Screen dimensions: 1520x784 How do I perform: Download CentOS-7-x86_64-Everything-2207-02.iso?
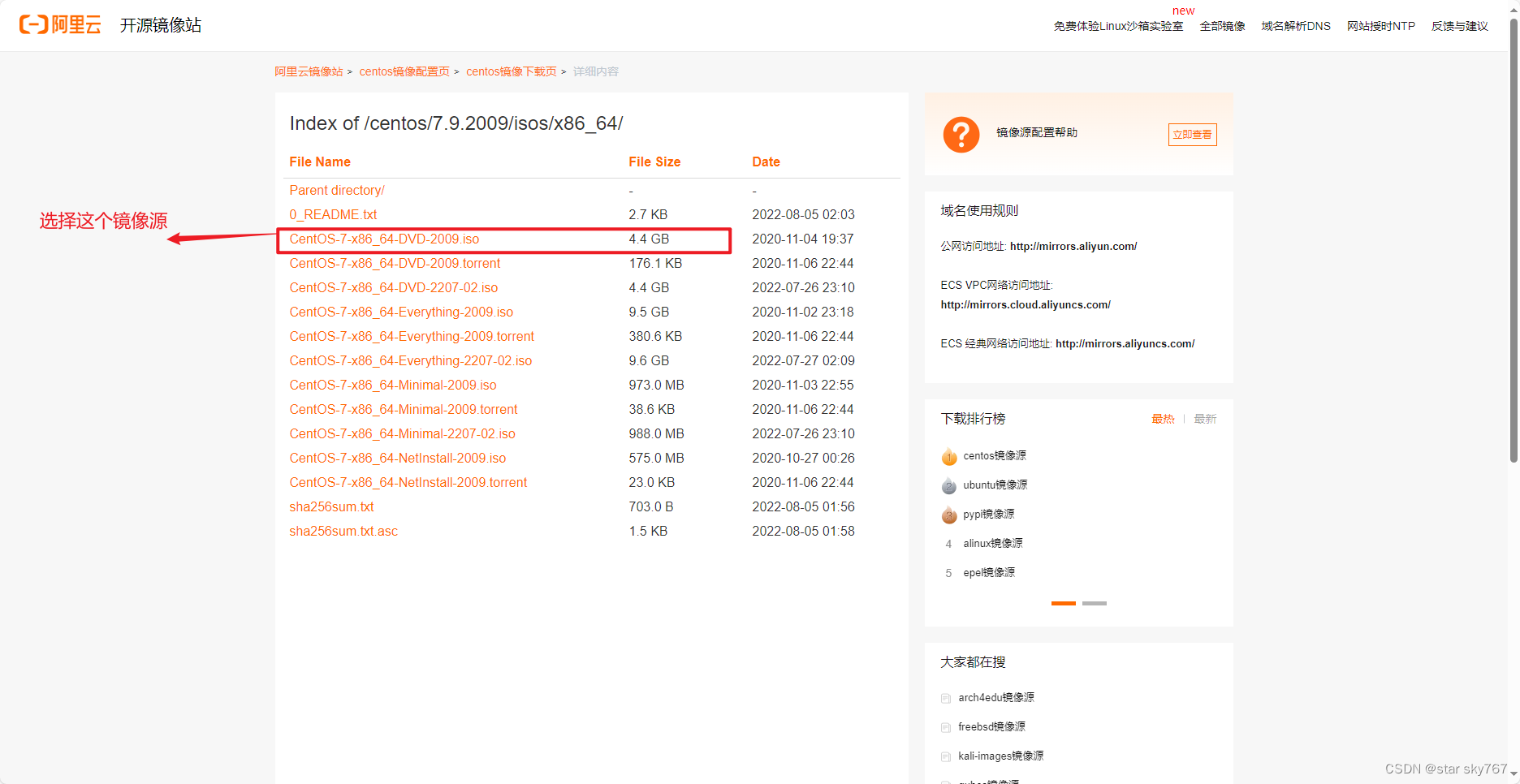click(x=411, y=360)
